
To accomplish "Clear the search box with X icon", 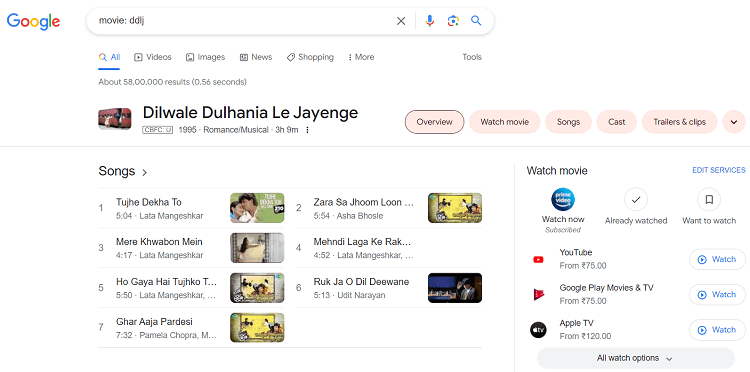I will (x=401, y=21).
